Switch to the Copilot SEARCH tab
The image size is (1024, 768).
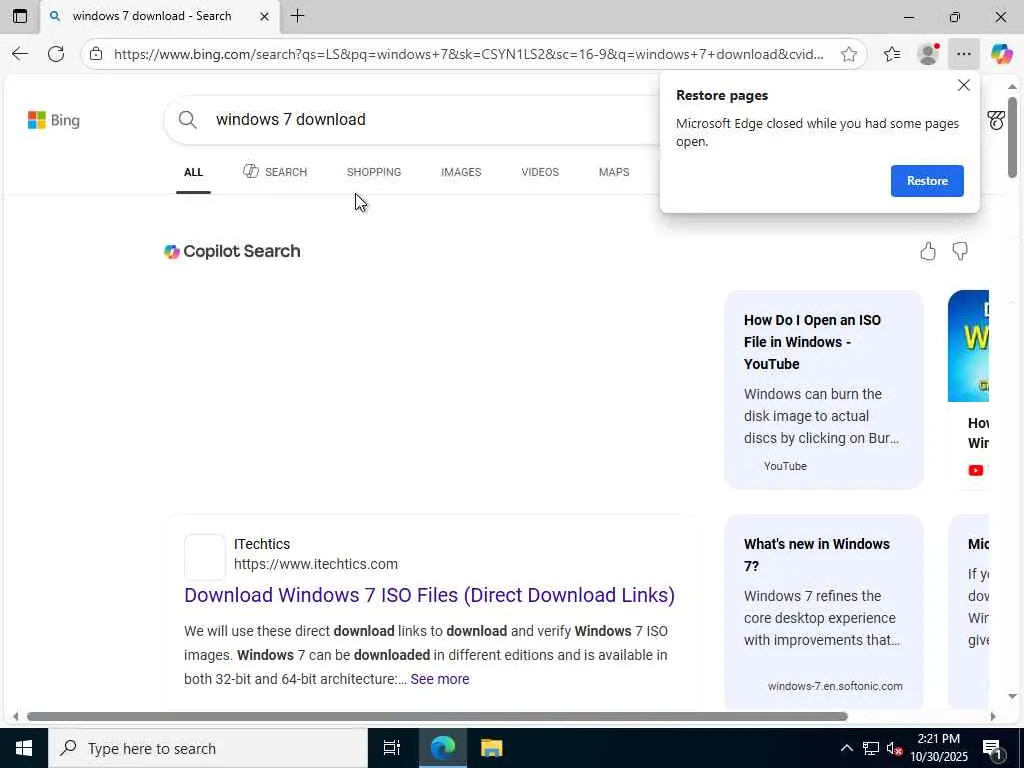pos(275,172)
